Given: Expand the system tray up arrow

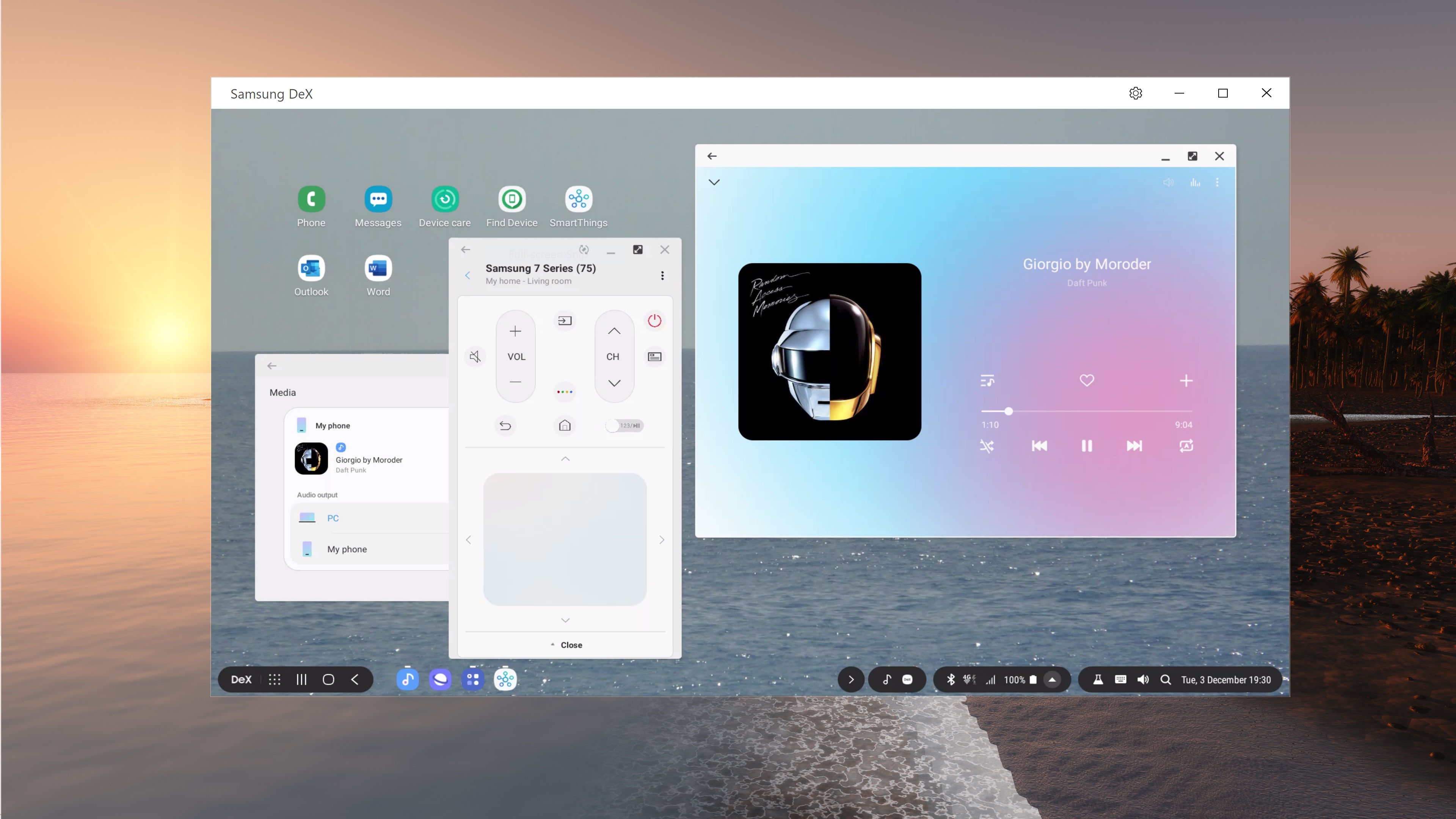Looking at the screenshot, I should 1052,679.
